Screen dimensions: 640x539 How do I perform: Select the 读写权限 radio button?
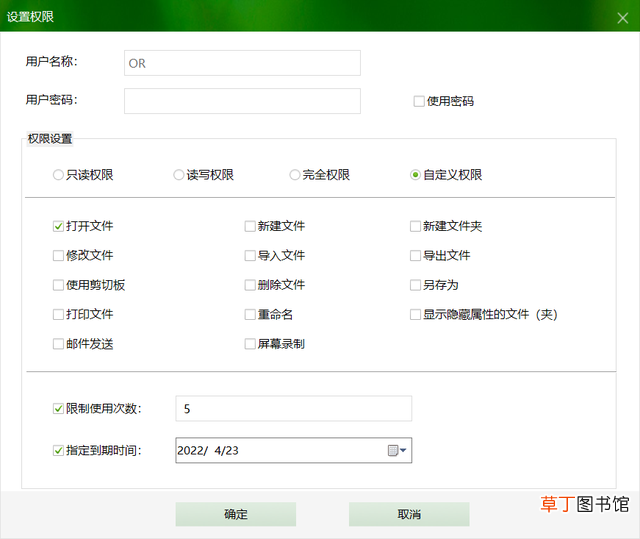[178, 175]
